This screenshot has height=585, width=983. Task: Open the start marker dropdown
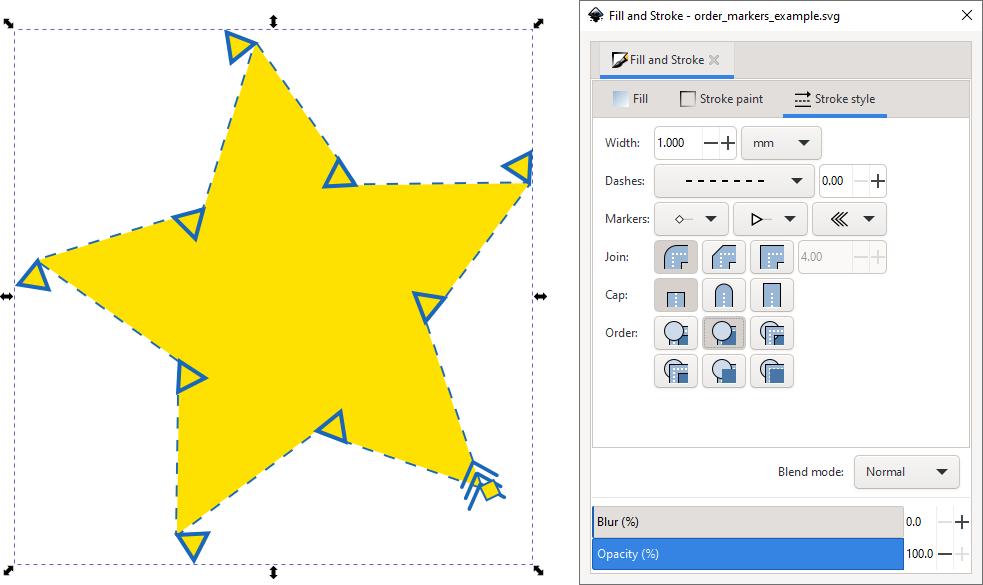[x=691, y=219]
